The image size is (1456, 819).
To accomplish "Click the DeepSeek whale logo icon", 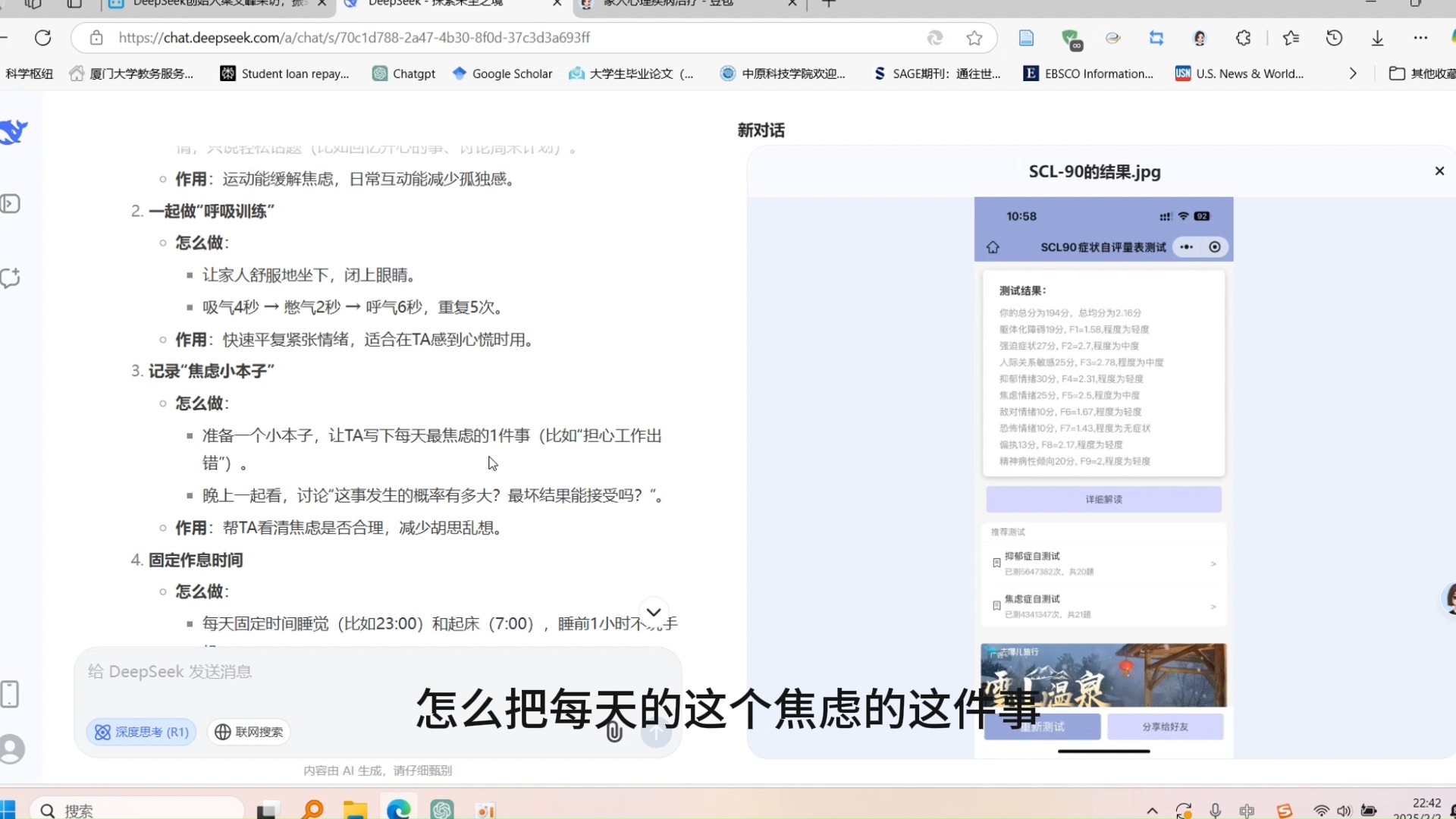I will (x=14, y=132).
